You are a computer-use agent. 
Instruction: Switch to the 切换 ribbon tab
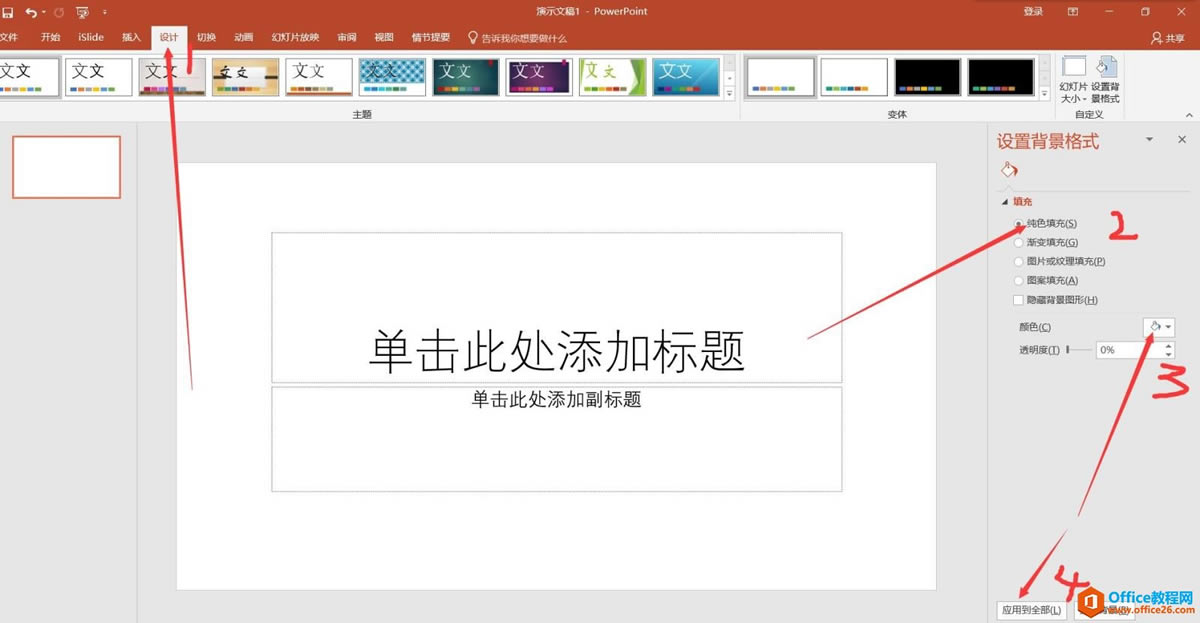[x=205, y=36]
